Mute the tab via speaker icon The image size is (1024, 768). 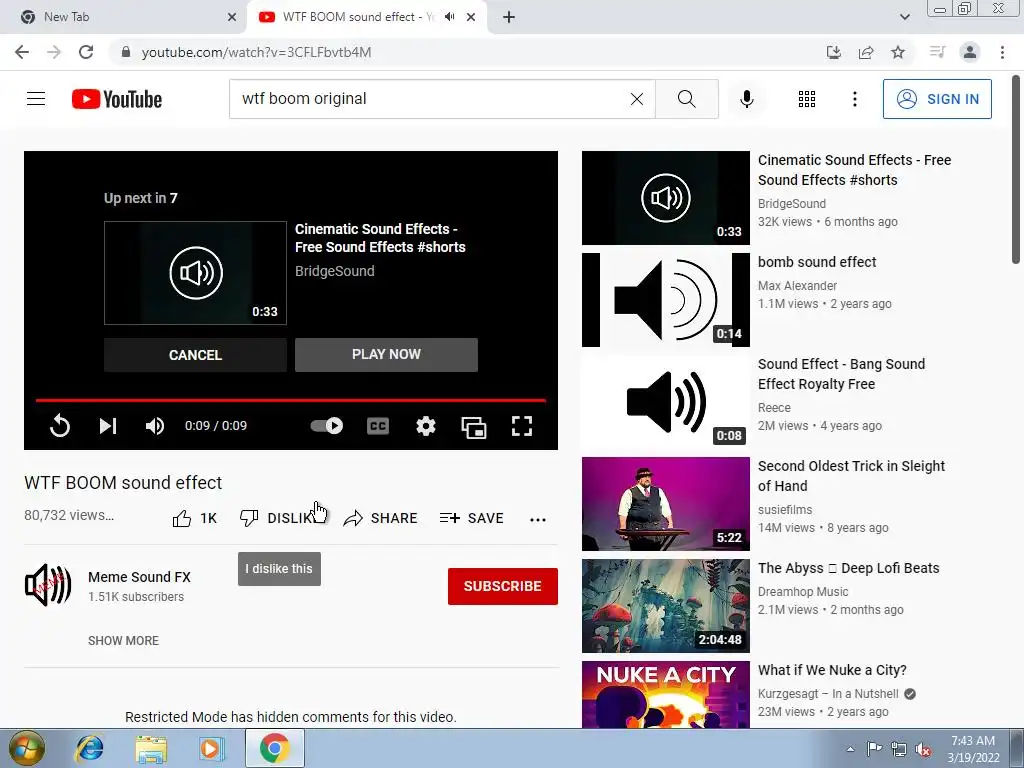tap(450, 17)
